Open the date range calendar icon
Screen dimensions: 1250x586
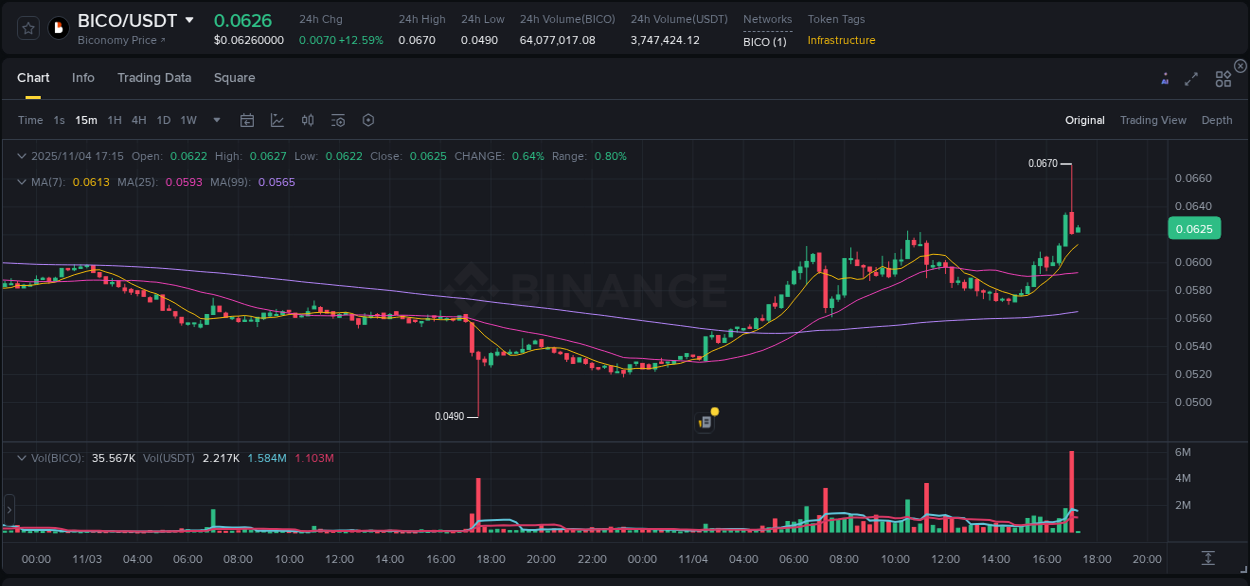coord(247,120)
